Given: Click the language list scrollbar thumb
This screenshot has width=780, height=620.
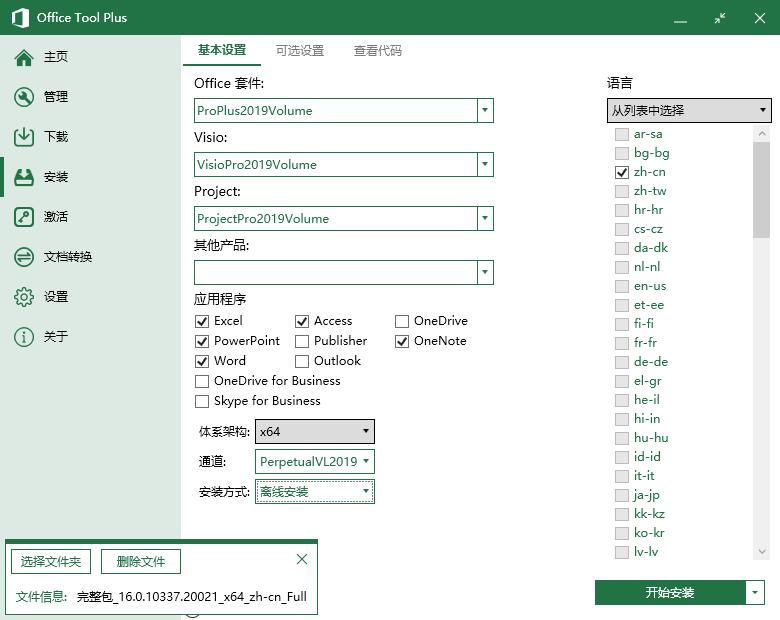Looking at the screenshot, I should point(762,190).
